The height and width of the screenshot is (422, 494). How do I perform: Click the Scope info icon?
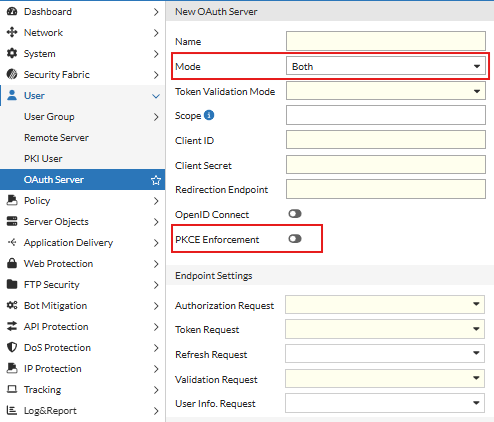click(x=209, y=115)
